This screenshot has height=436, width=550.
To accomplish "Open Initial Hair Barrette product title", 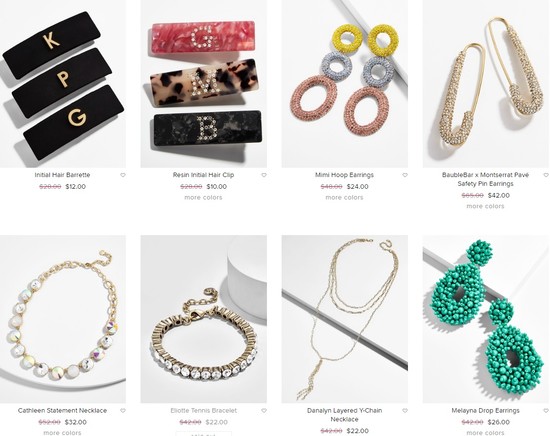I will pos(62,175).
